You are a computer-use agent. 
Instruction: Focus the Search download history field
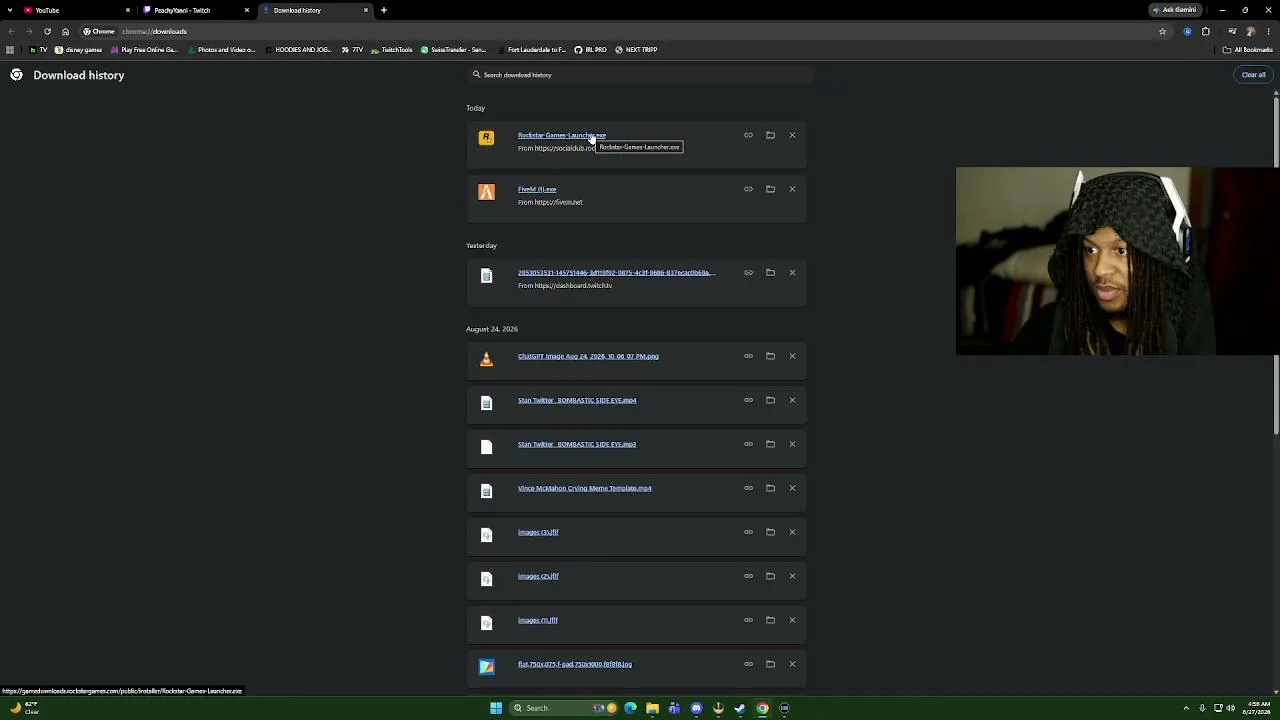coord(640,75)
